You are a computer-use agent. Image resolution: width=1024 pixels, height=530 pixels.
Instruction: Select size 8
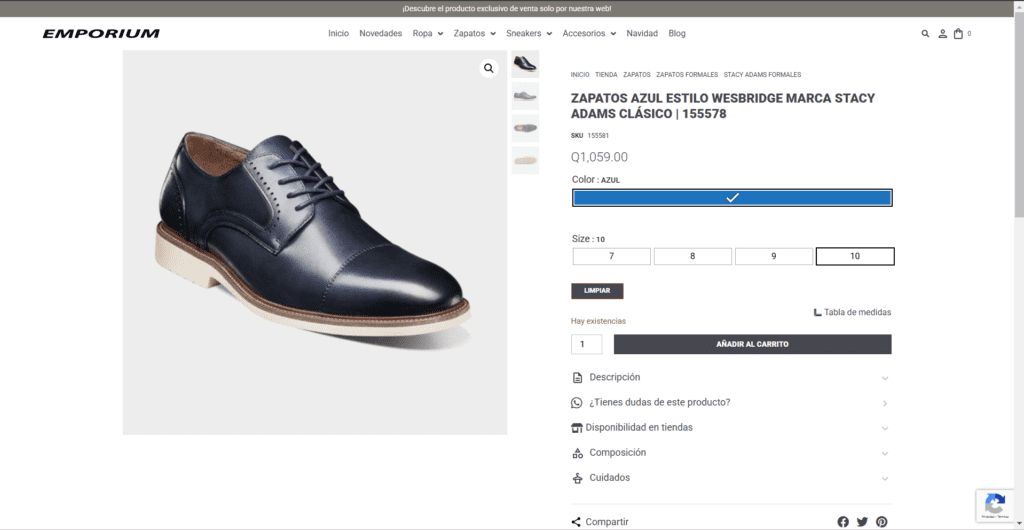[x=693, y=257]
